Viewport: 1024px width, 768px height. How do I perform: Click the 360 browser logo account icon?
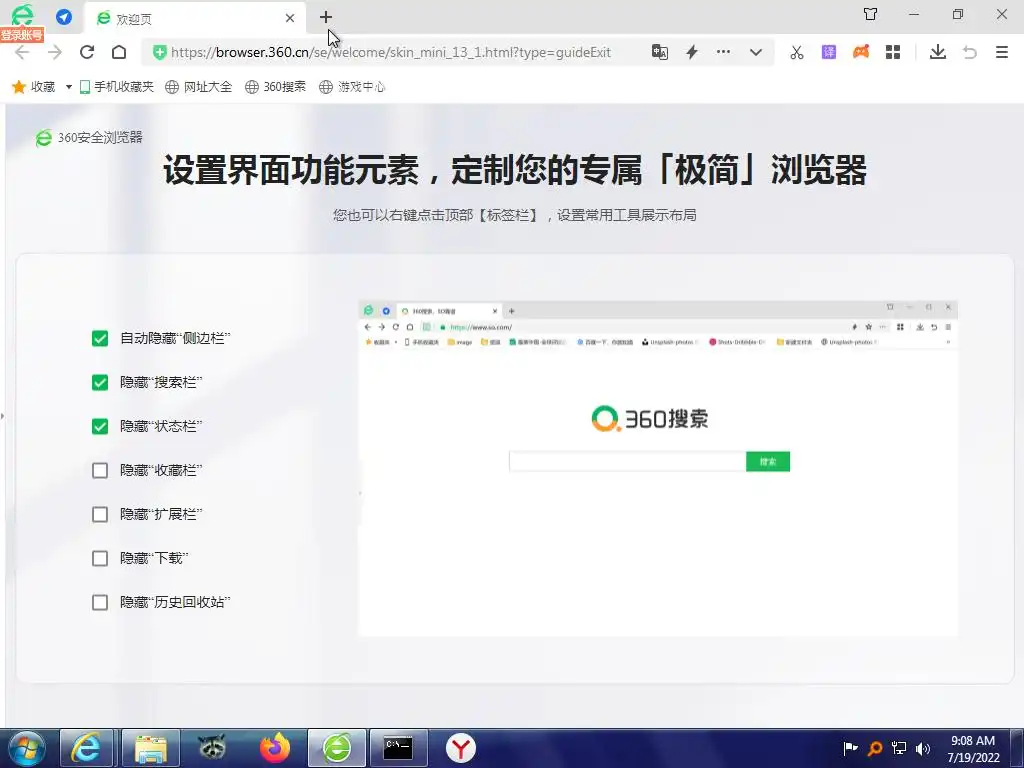(22, 14)
